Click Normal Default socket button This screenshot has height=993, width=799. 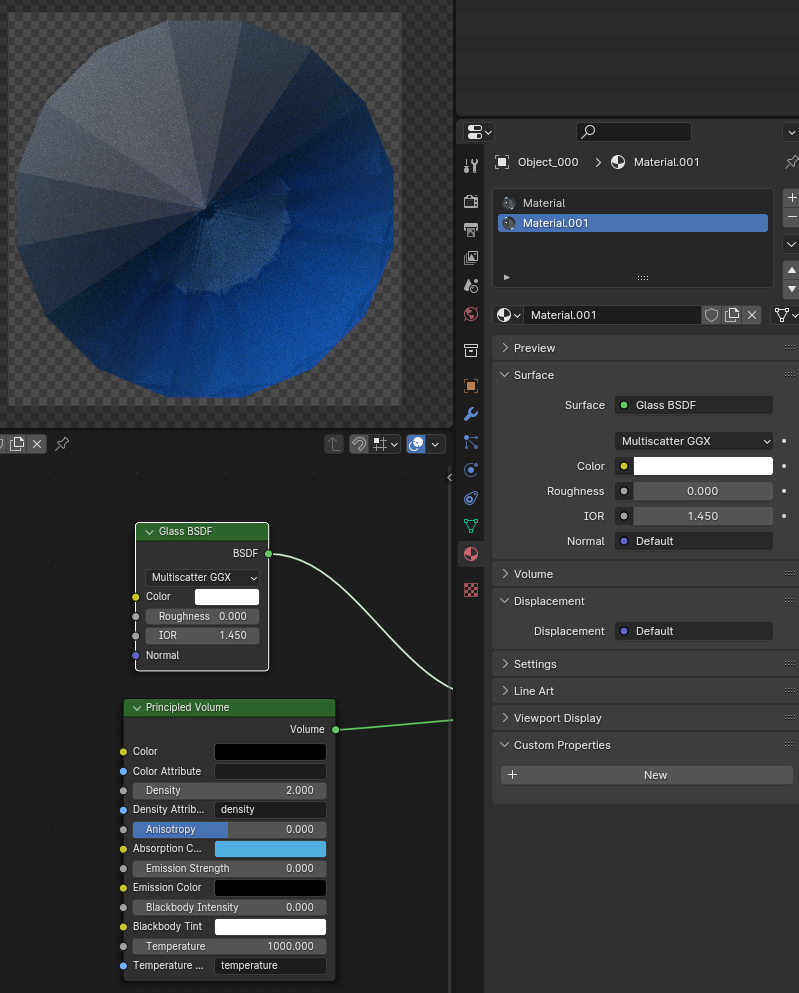tap(694, 541)
